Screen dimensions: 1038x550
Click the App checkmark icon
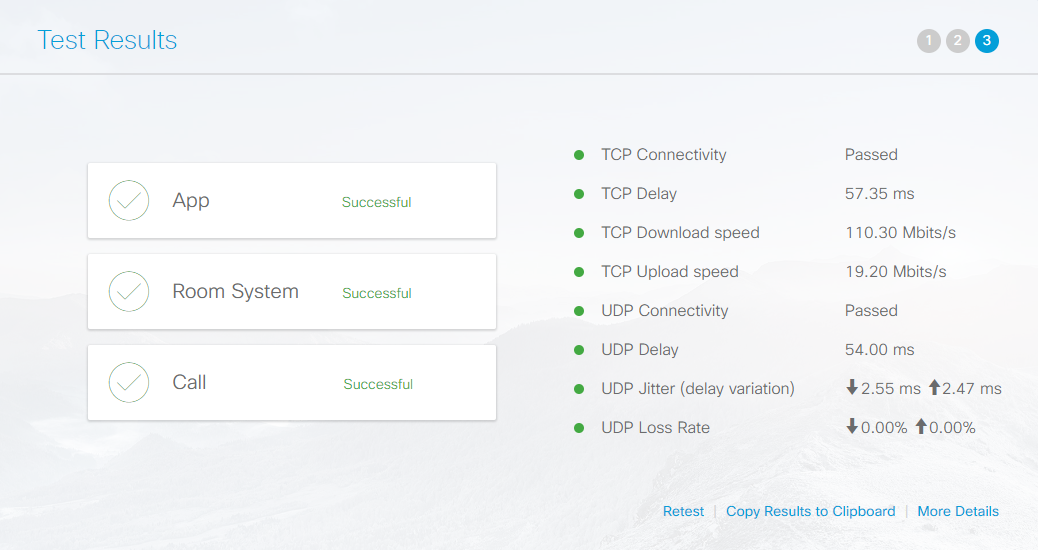(129, 201)
